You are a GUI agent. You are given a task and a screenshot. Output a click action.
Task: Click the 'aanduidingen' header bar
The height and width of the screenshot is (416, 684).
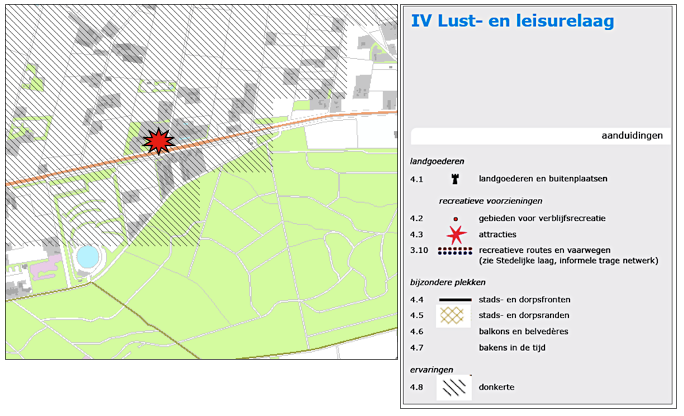coord(540,136)
